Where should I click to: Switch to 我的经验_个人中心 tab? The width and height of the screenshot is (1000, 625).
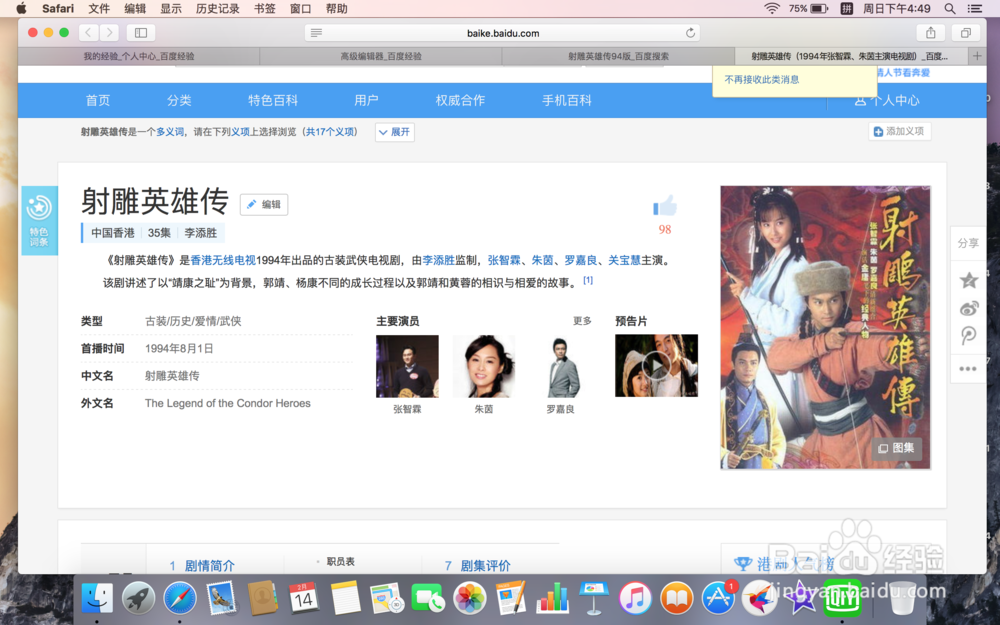[x=139, y=56]
